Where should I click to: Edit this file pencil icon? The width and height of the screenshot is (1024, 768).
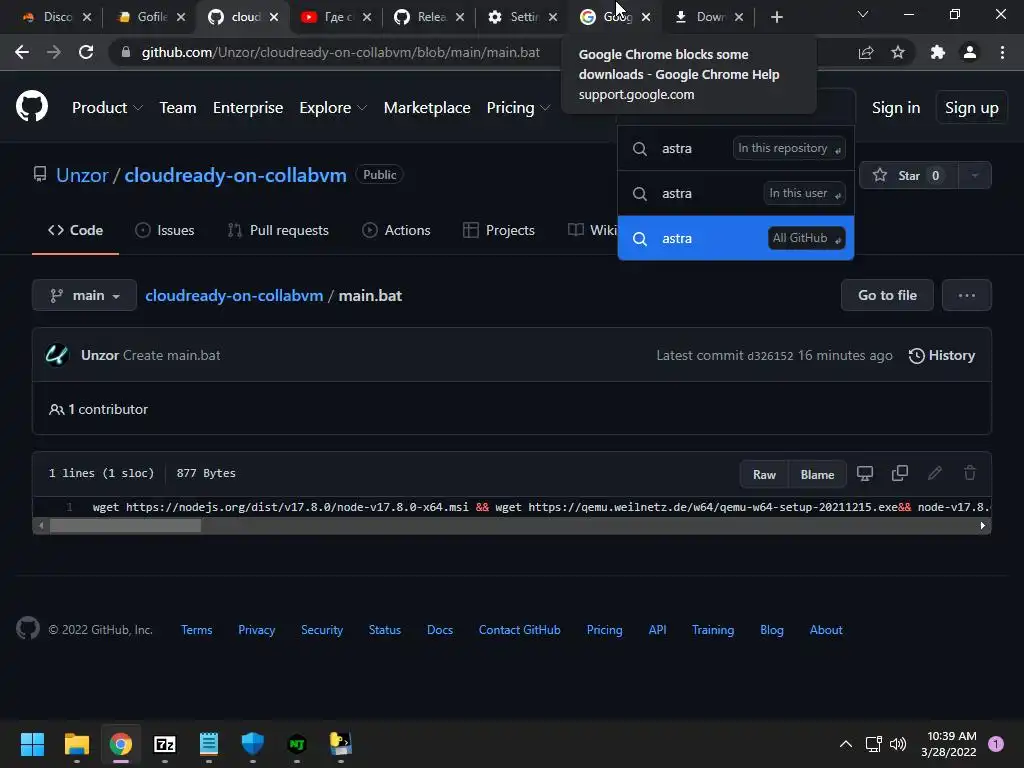point(935,473)
